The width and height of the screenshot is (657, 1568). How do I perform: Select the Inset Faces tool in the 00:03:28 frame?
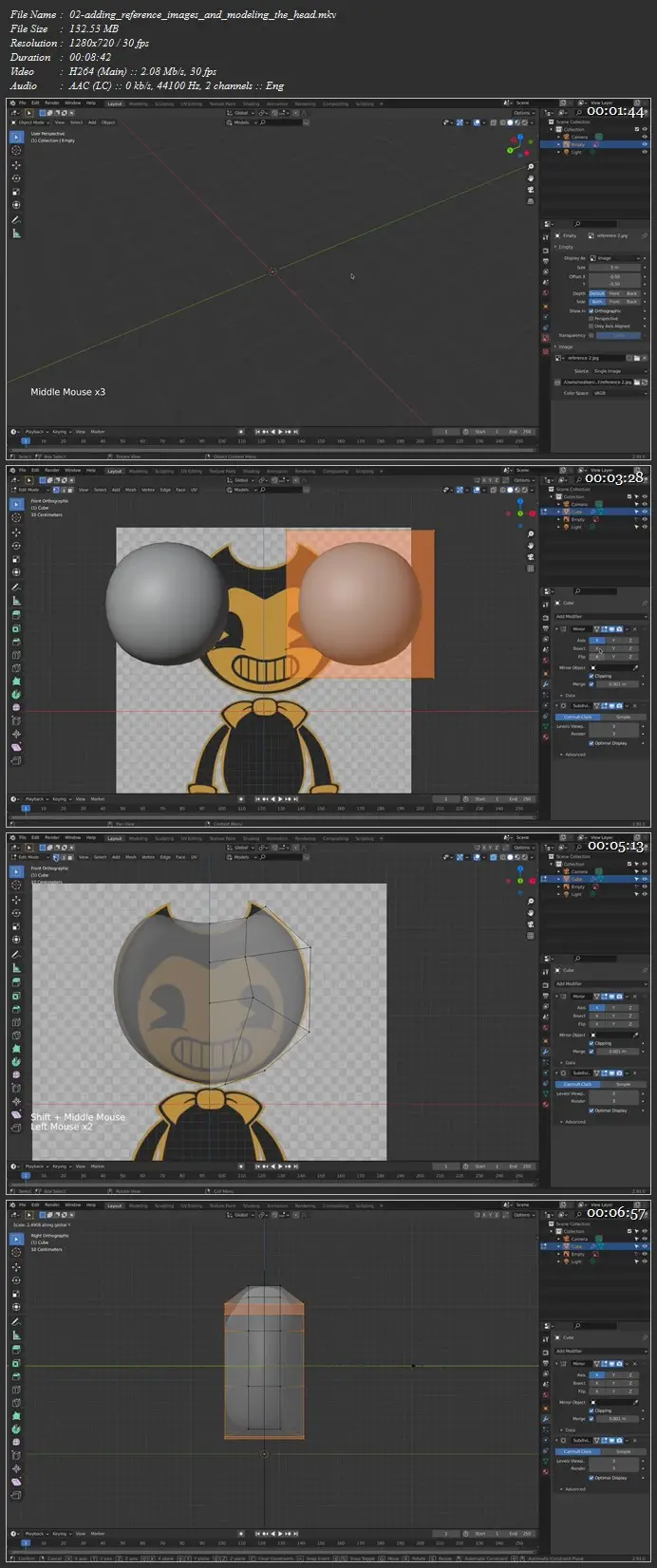pyautogui.click(x=16, y=628)
